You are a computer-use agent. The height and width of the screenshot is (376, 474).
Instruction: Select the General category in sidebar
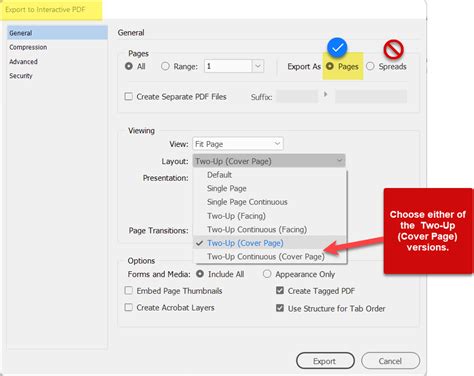(57, 33)
